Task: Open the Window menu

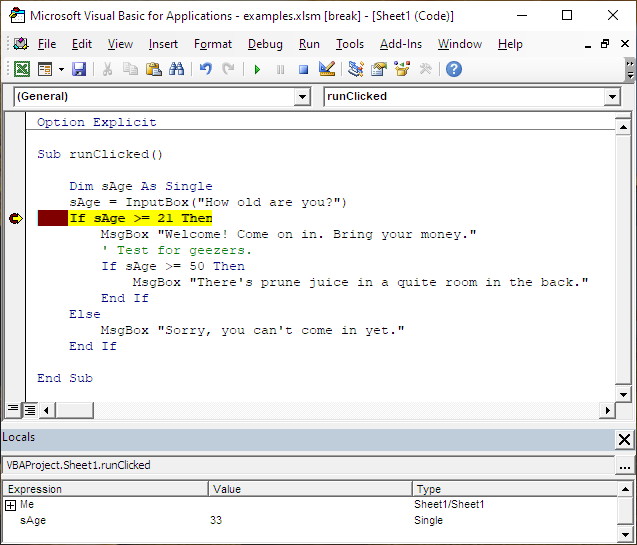Action: [460, 44]
